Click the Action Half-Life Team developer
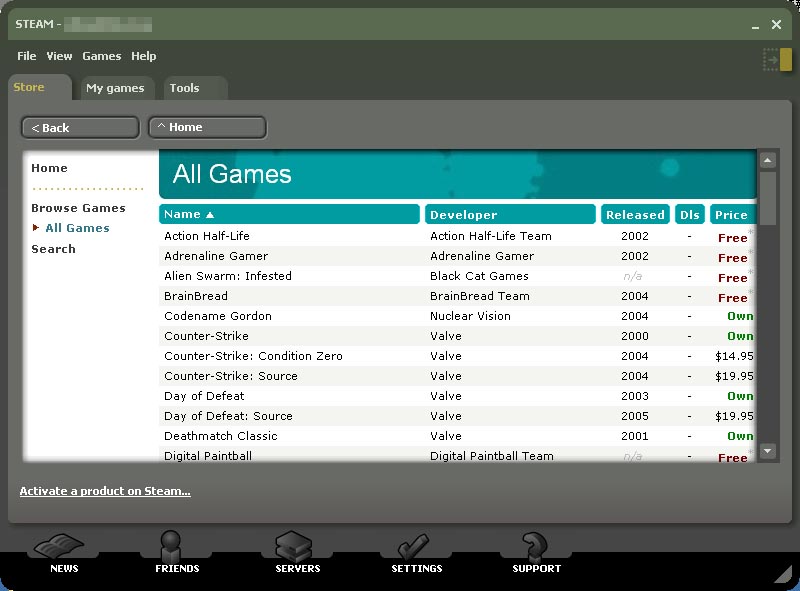800x591 pixels. tap(491, 236)
